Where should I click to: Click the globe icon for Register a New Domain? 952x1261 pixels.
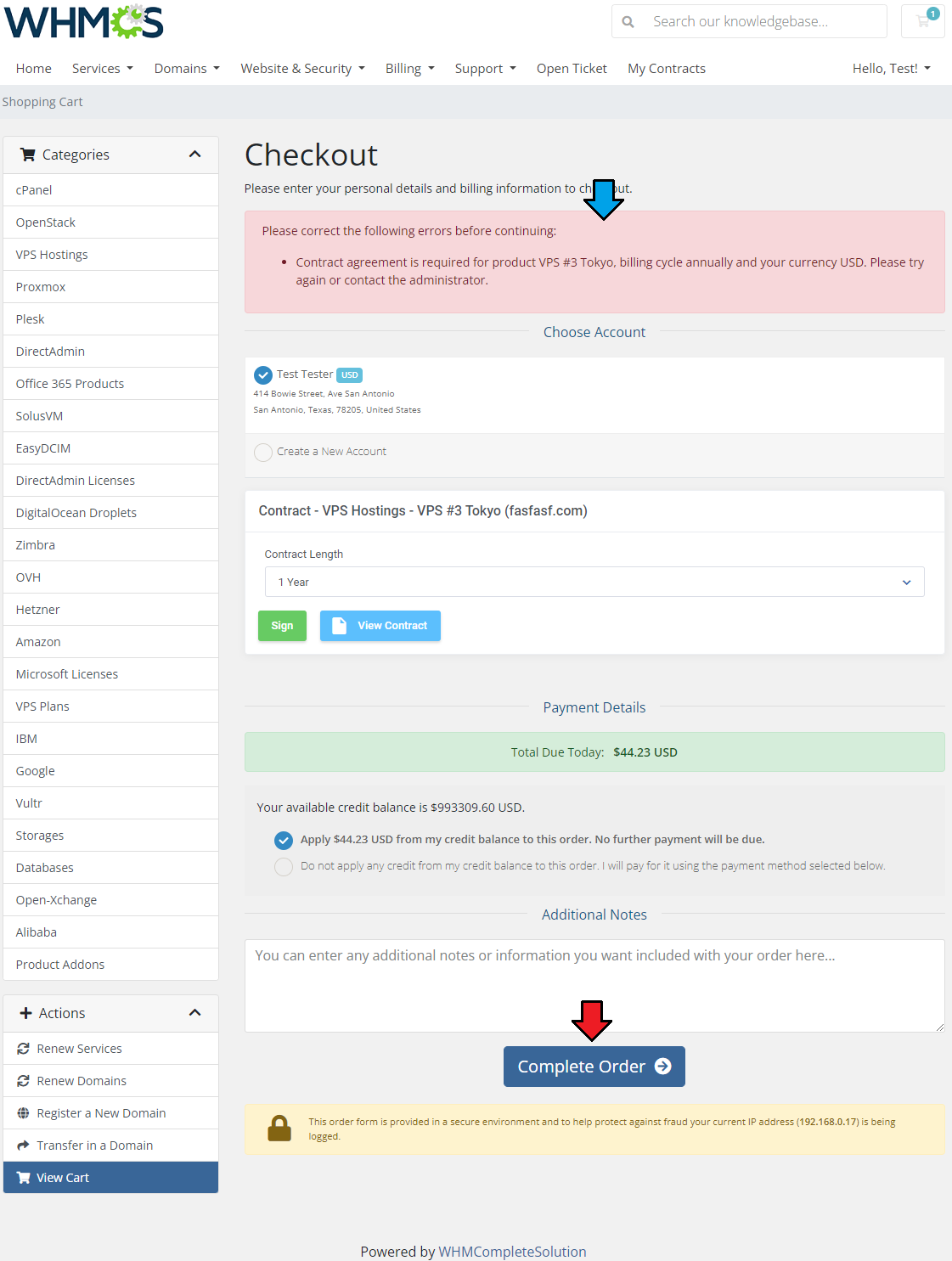pyautogui.click(x=23, y=1113)
